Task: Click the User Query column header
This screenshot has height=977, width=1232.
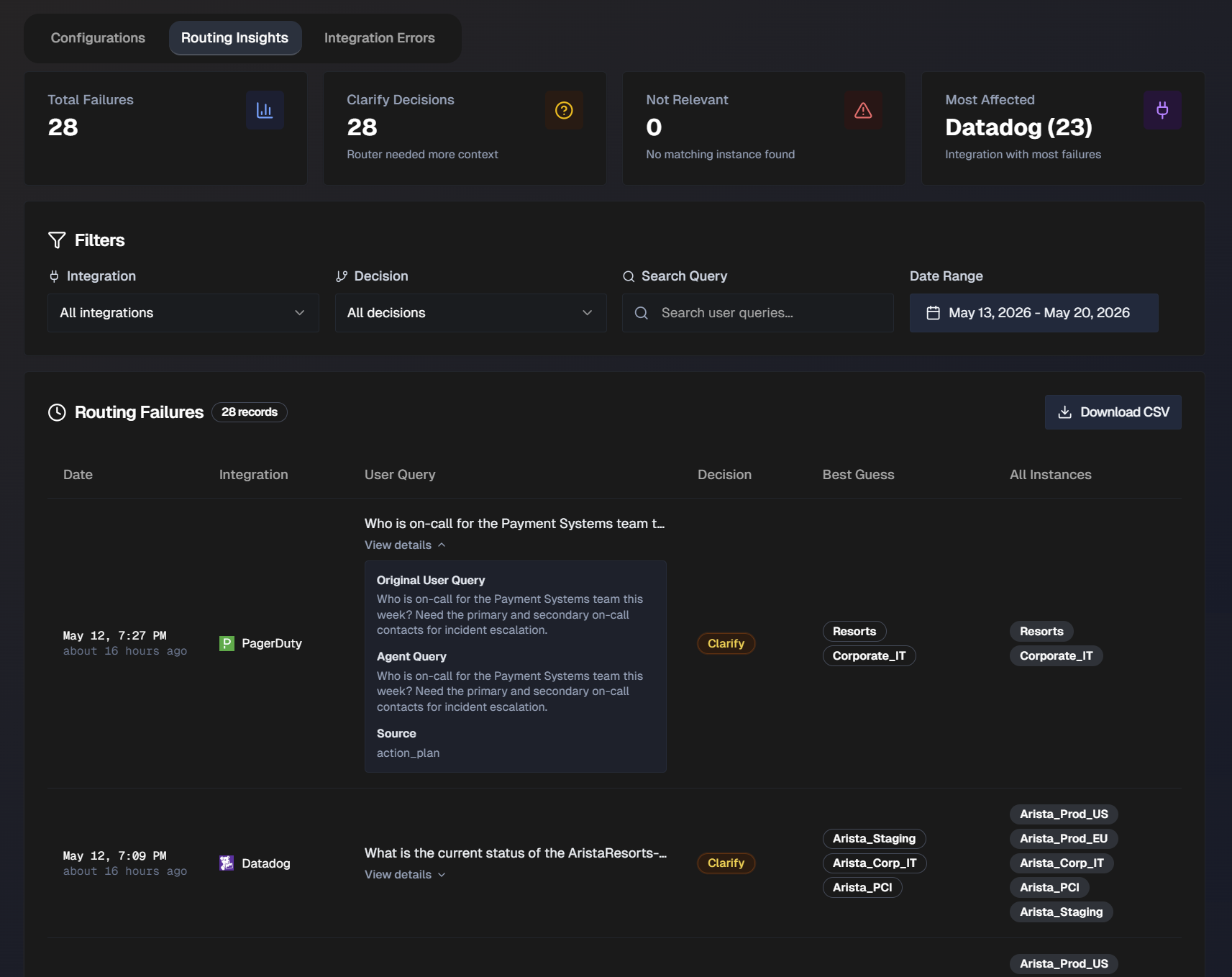Action: click(400, 475)
